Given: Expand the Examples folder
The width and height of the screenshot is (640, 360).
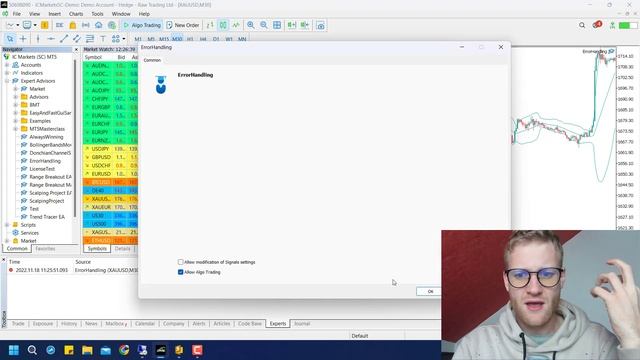Looking at the screenshot, I should [16, 121].
